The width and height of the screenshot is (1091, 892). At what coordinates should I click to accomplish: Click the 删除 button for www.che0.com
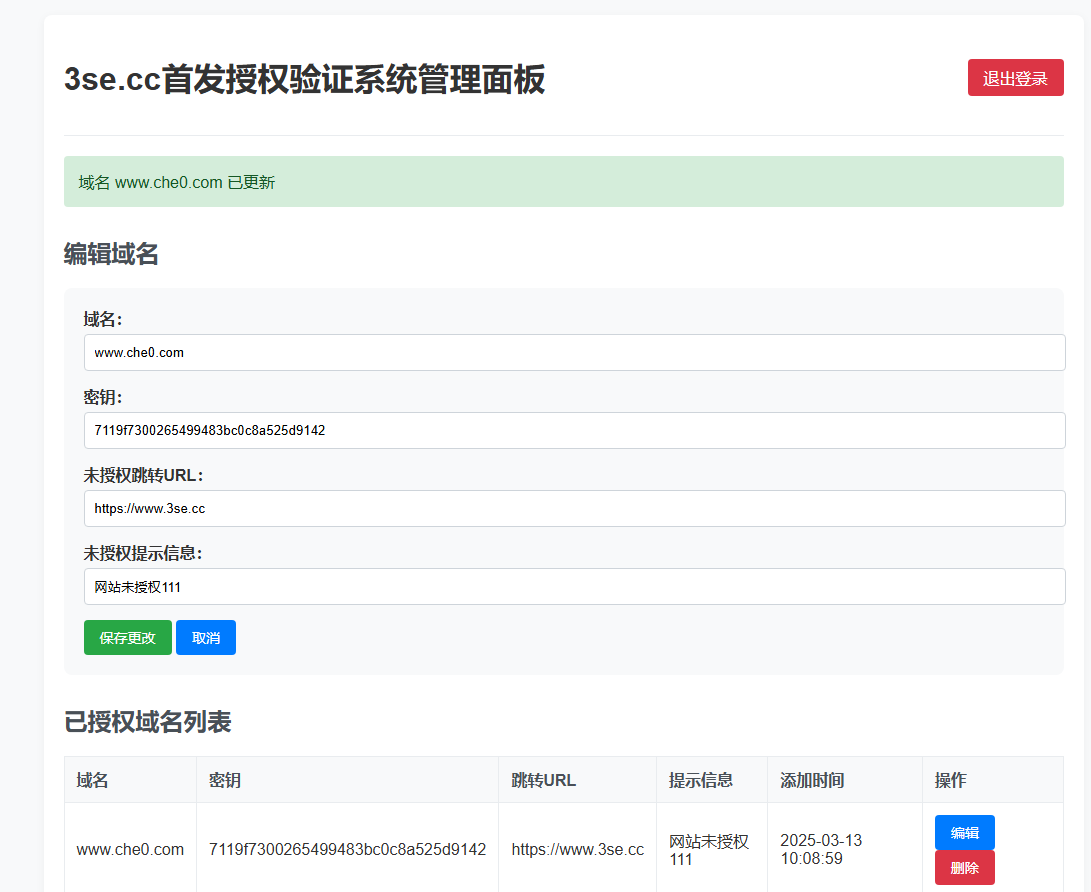(x=964, y=867)
